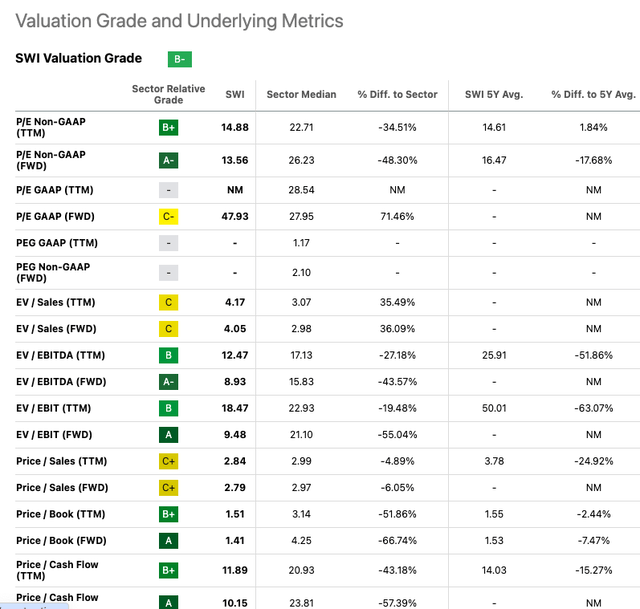Open the PEG Non-GAAP (FWD) metric label
The width and height of the screenshot is (640, 609).
point(53,273)
